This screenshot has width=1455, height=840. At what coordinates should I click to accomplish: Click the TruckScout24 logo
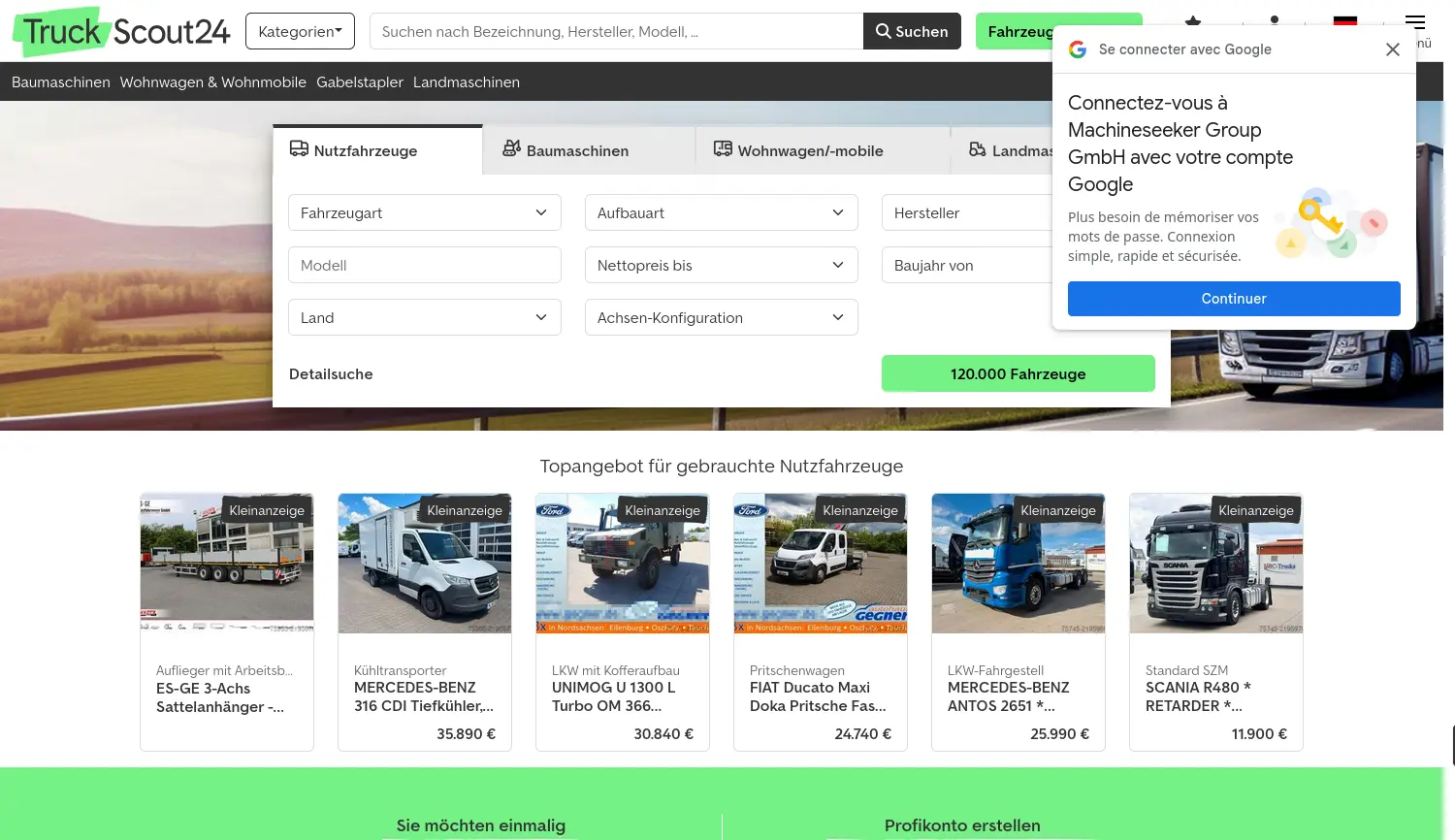click(x=121, y=32)
